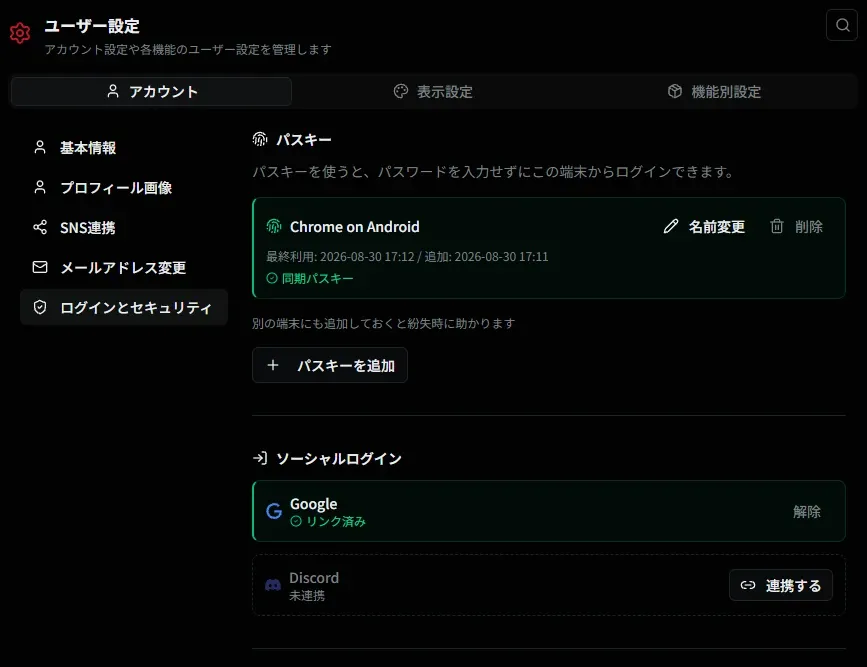867x667 pixels.
Task: Click the link icon in 連携する button
Action: [x=748, y=585]
